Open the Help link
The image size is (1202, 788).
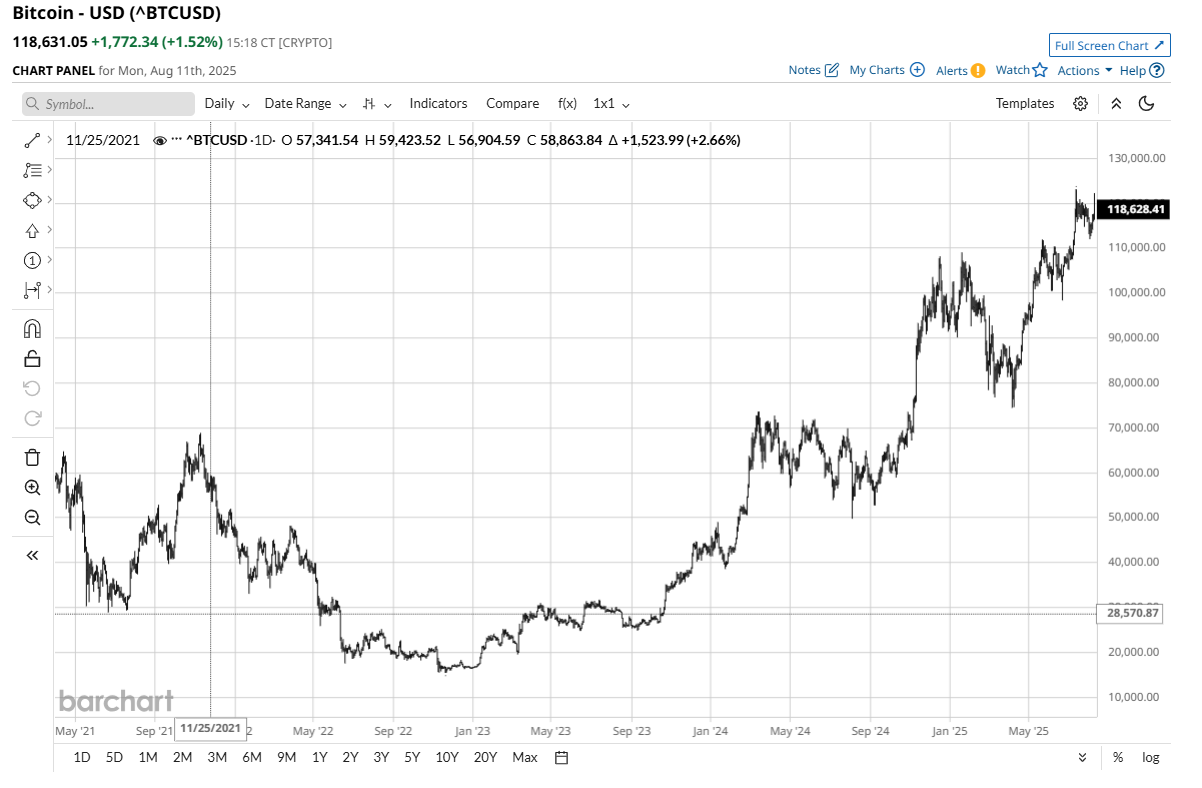tap(1142, 70)
